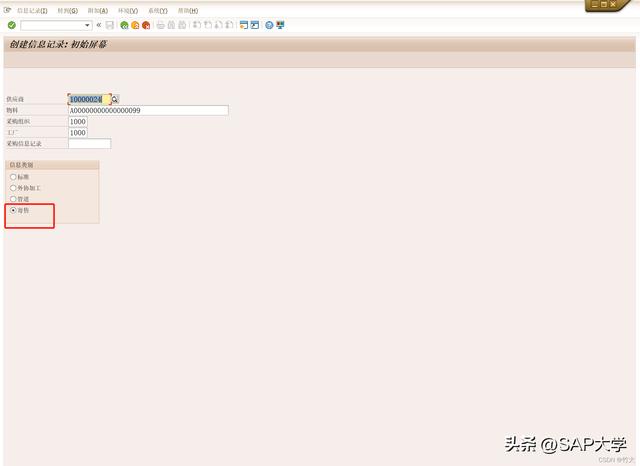
Task: Click the green Back icon
Action: (x=124, y=25)
